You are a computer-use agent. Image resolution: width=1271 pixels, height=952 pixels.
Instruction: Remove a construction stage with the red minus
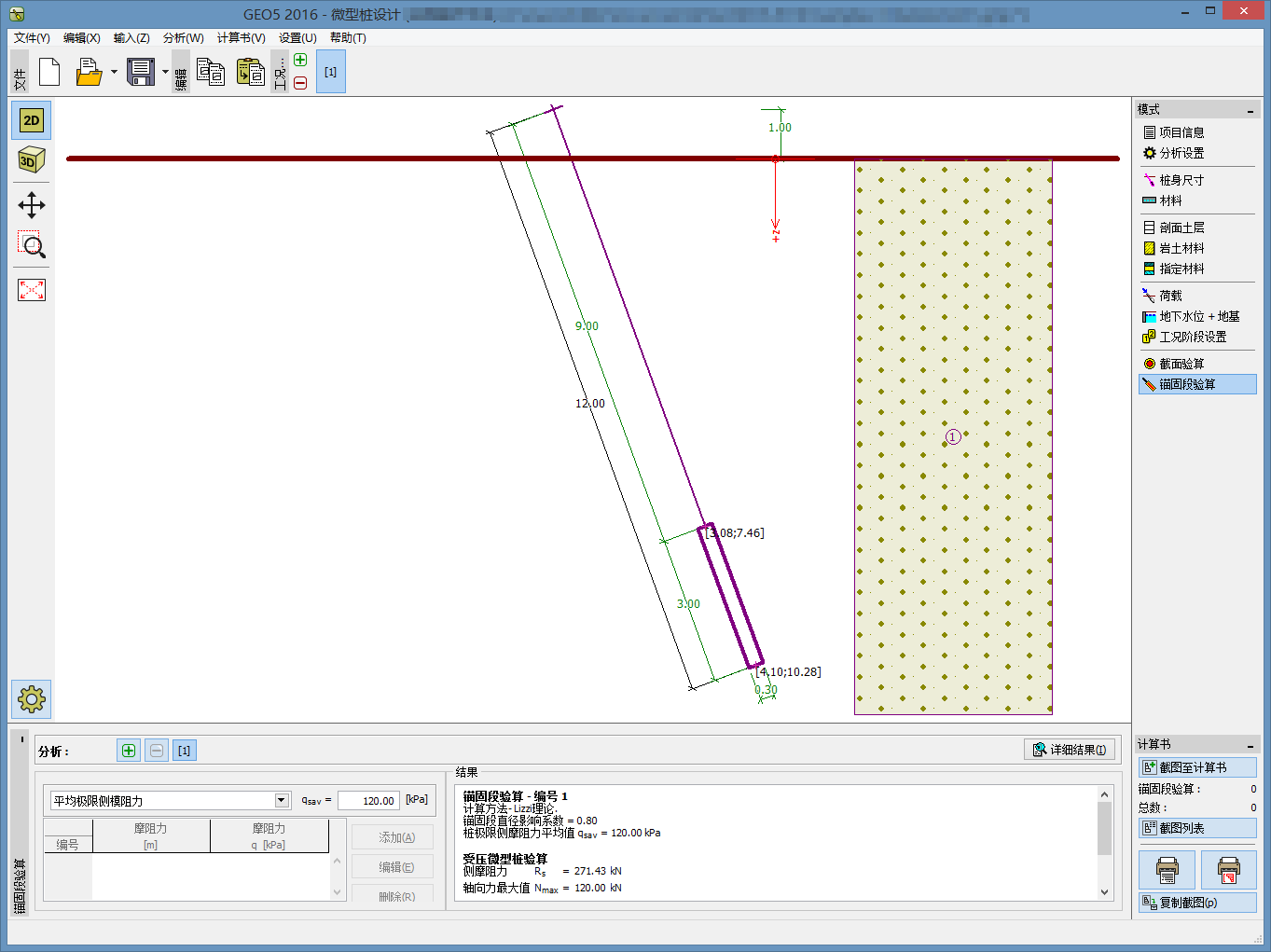pyautogui.click(x=300, y=83)
